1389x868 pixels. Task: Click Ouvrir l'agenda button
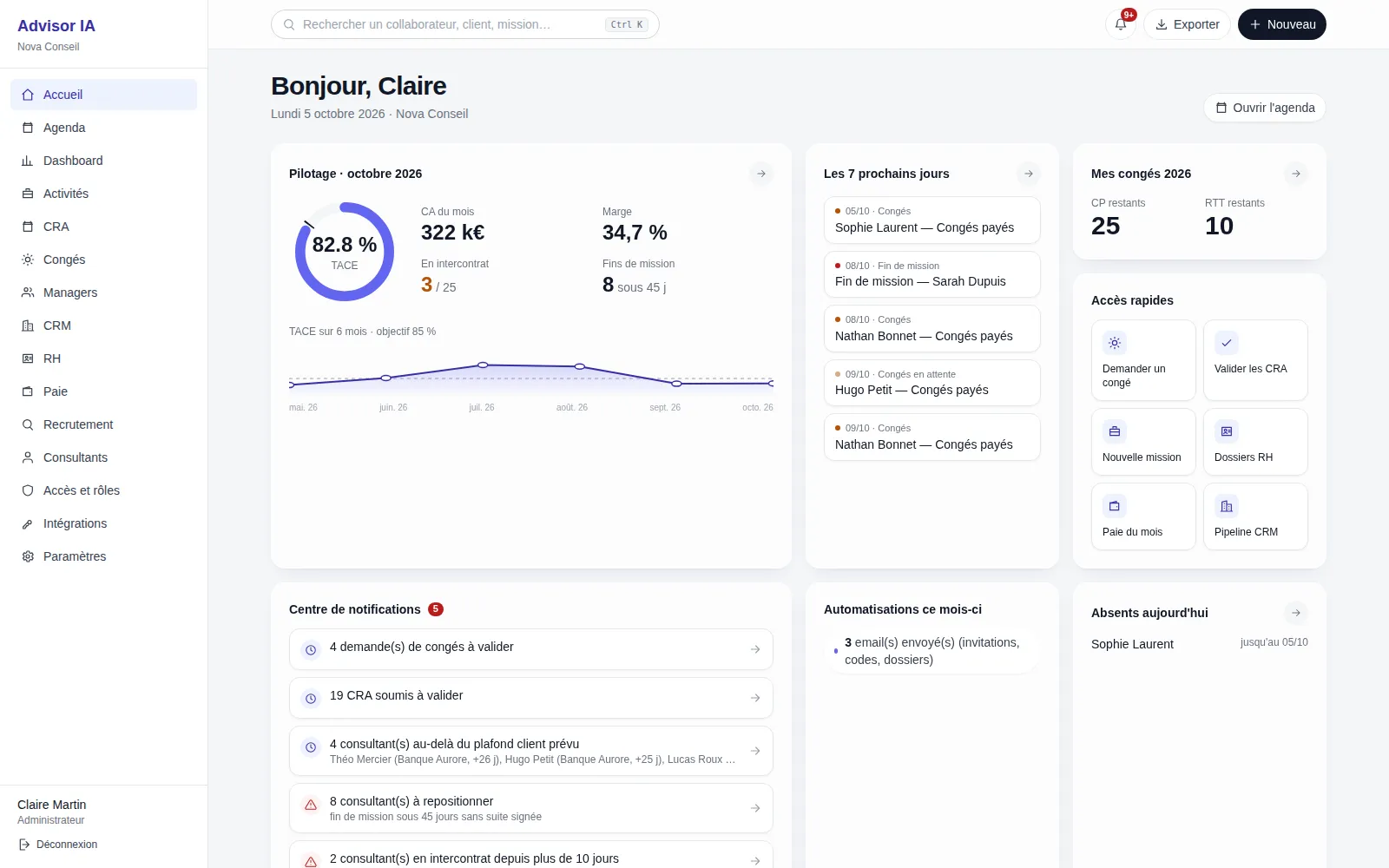1265,108
